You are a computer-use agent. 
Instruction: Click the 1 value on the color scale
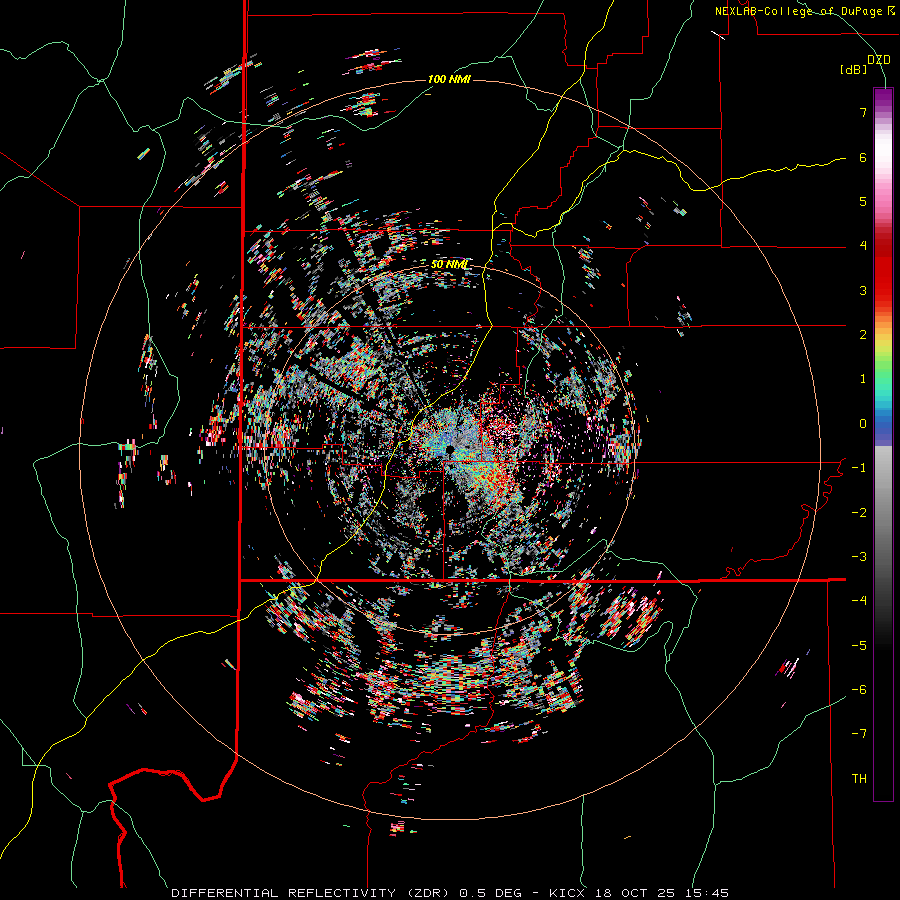863,379
